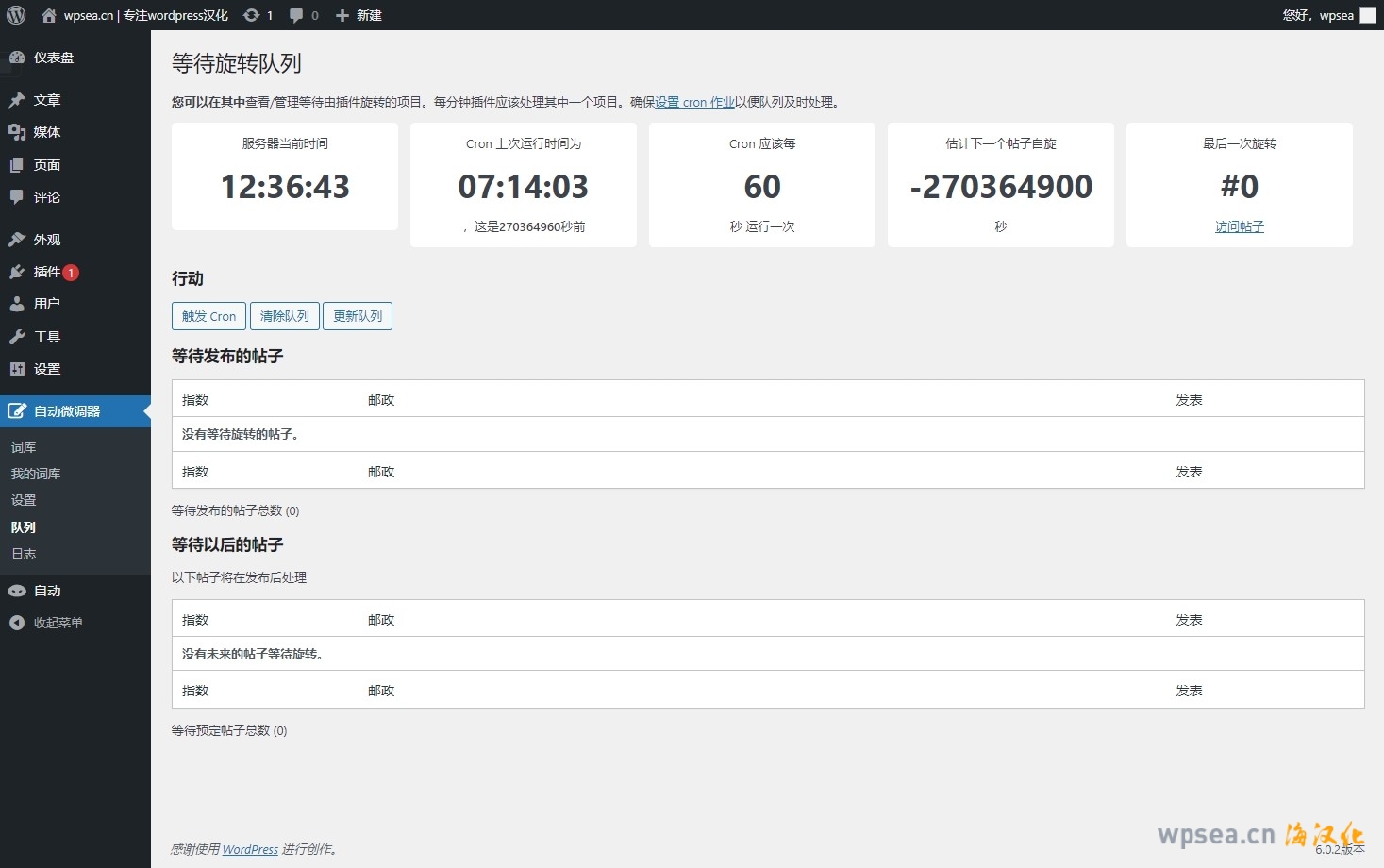Open the comments bubble icon in toolbar
Image resolution: width=1384 pixels, height=868 pixels.
click(x=296, y=15)
